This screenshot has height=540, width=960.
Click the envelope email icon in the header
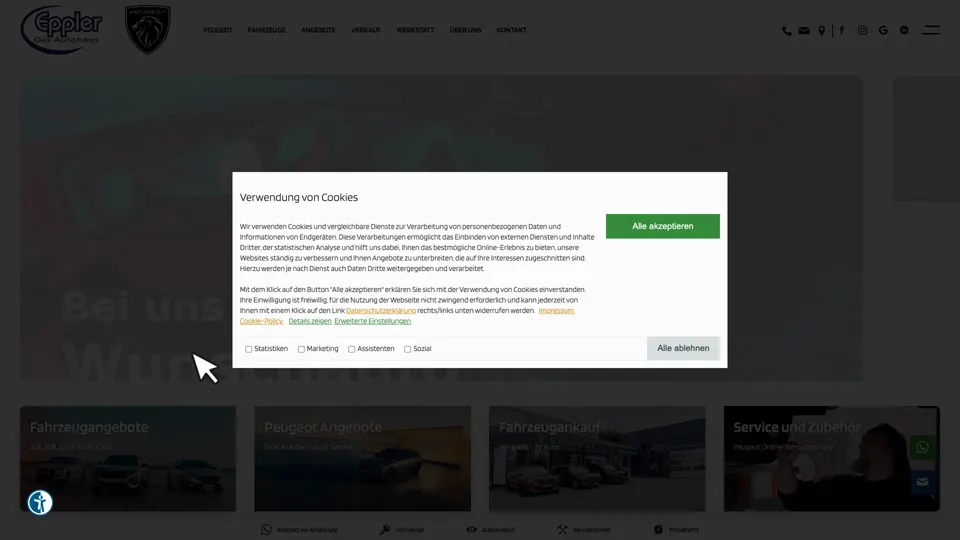click(804, 31)
